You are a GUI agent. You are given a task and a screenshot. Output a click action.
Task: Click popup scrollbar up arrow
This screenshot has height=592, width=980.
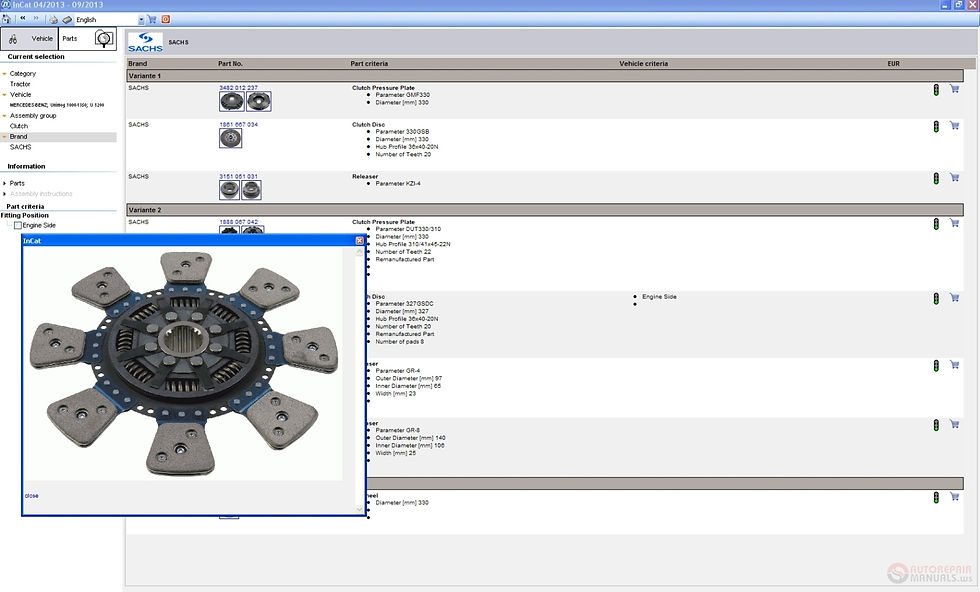tap(359, 252)
